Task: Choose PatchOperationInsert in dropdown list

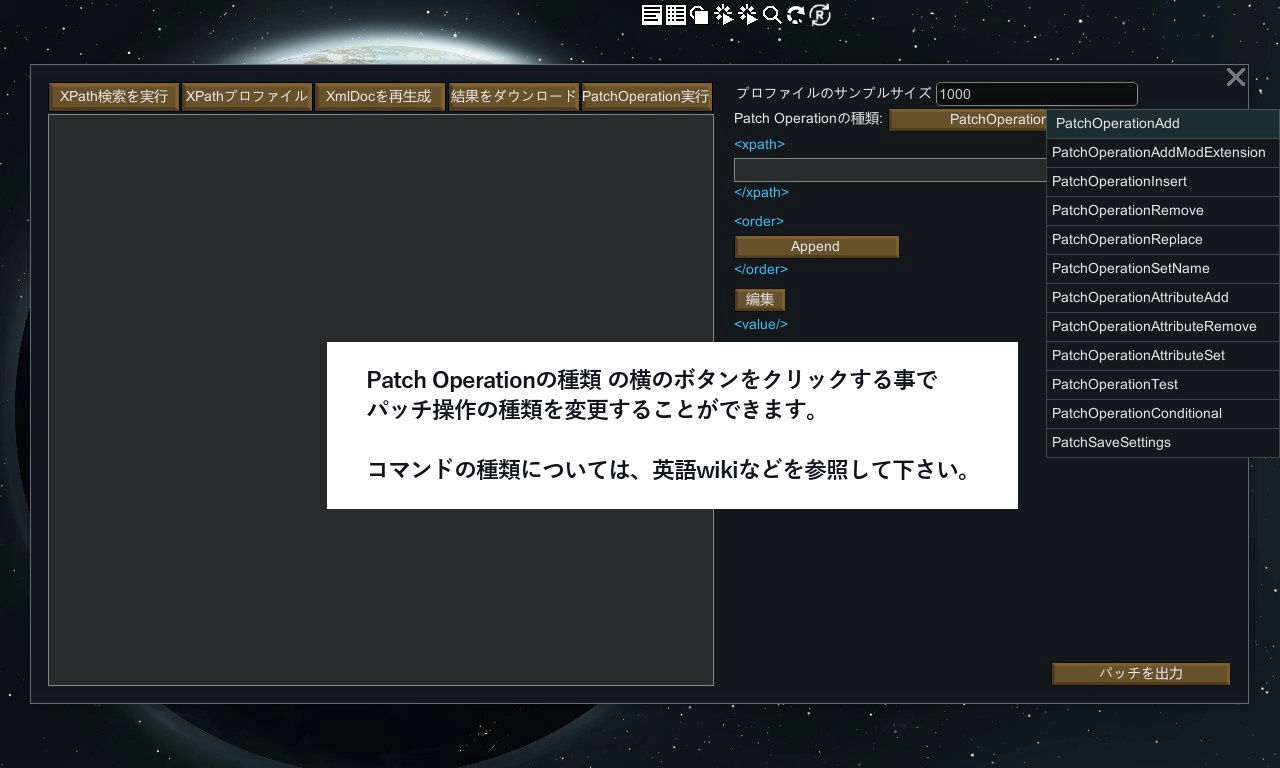Action: click(x=1163, y=182)
